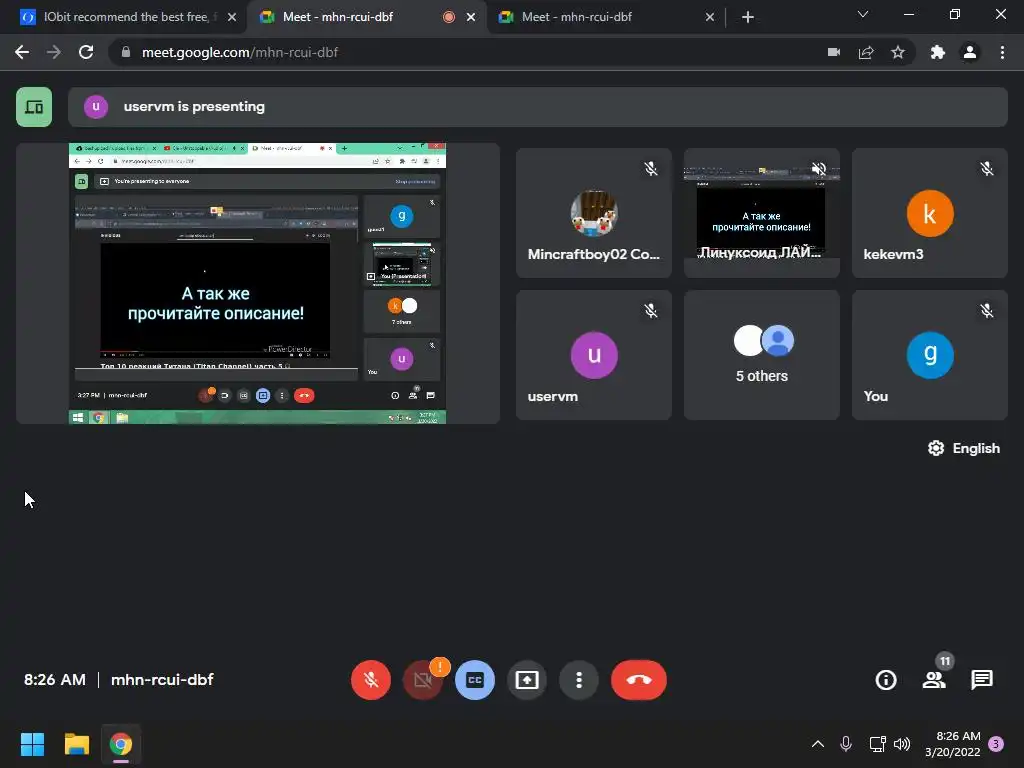1024x768 pixels.
Task: Switch to the IObit recommend tab
Action: coord(128,17)
